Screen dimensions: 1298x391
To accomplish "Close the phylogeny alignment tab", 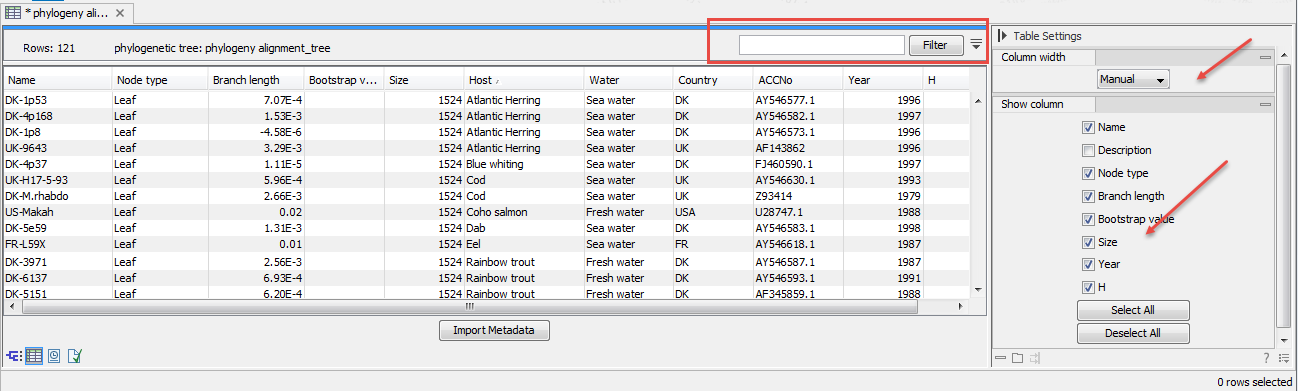I will point(120,12).
